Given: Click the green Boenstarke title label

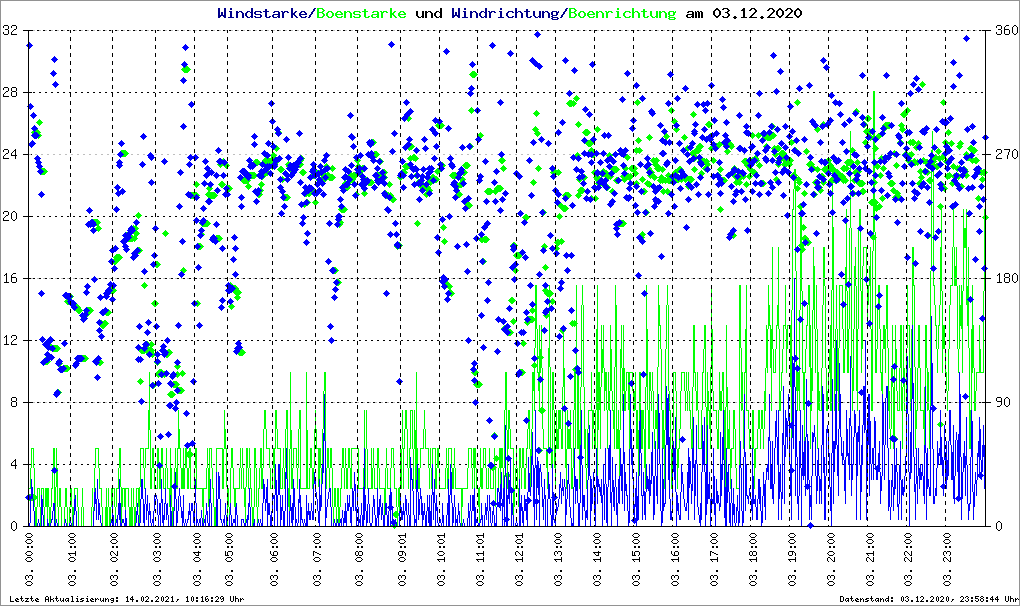Looking at the screenshot, I should coord(361,13).
